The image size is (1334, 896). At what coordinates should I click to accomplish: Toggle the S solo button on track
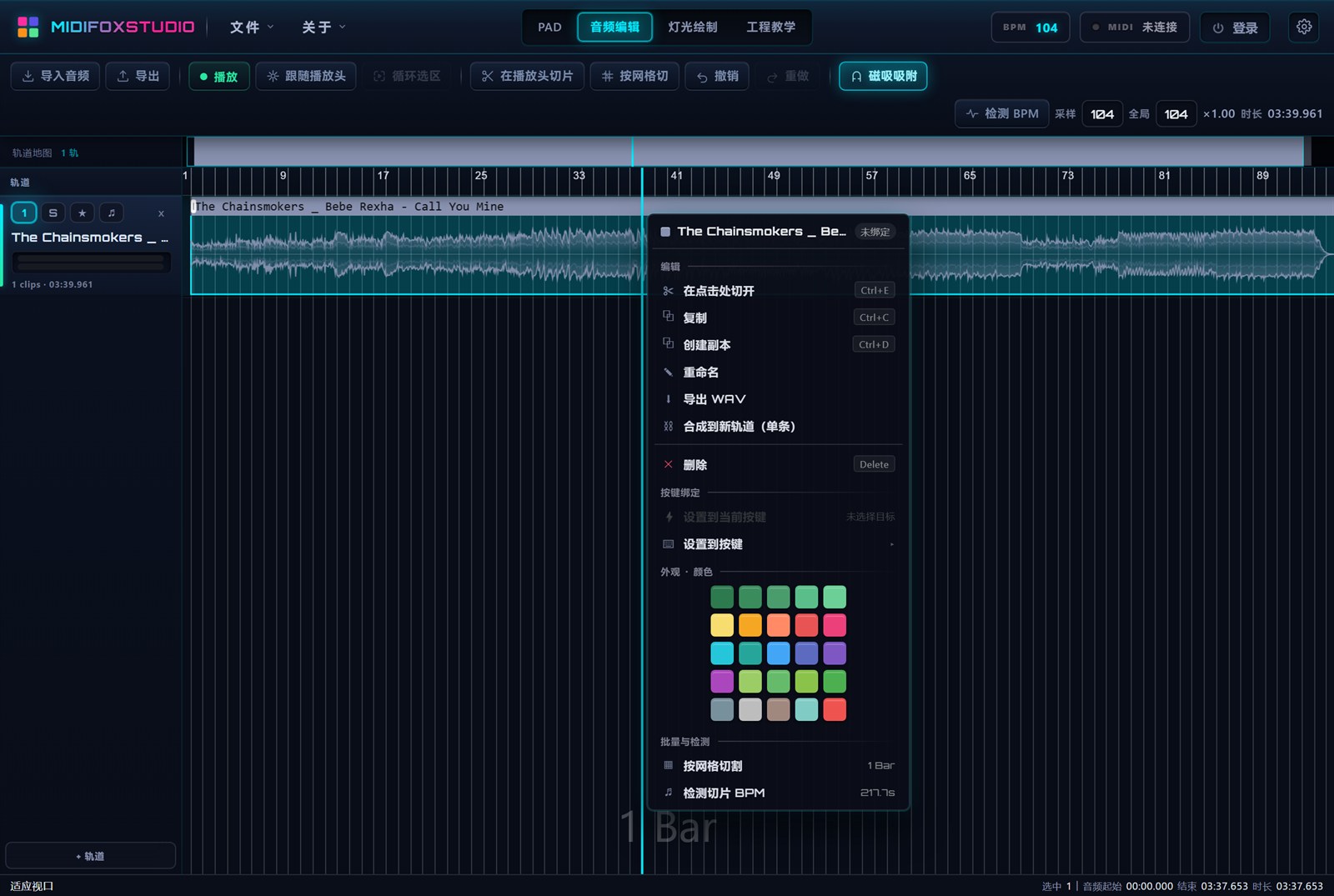coord(53,213)
